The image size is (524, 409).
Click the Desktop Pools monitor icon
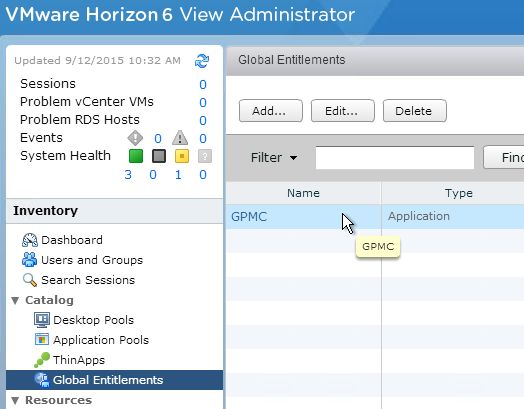pos(42,319)
